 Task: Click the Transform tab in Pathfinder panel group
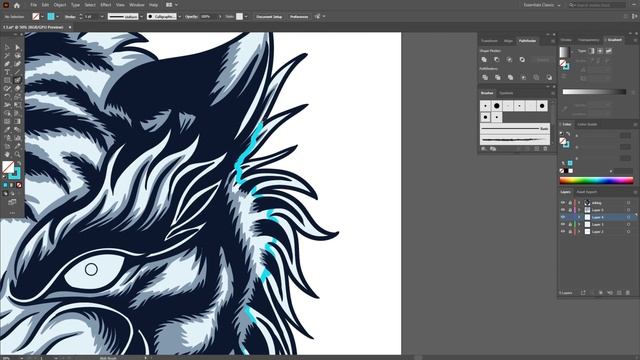point(489,41)
